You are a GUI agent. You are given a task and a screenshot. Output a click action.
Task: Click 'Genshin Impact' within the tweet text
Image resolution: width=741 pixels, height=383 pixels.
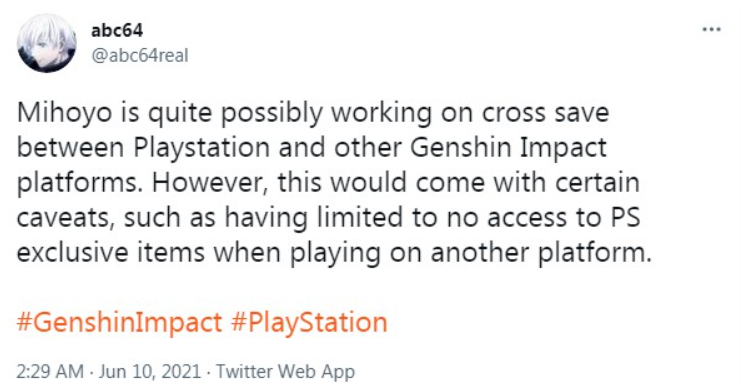pyautogui.click(x=508, y=149)
